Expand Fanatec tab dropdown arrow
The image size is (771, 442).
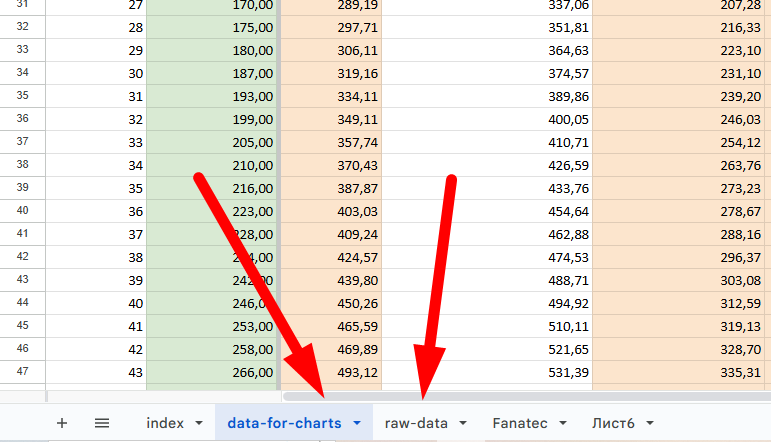563,423
